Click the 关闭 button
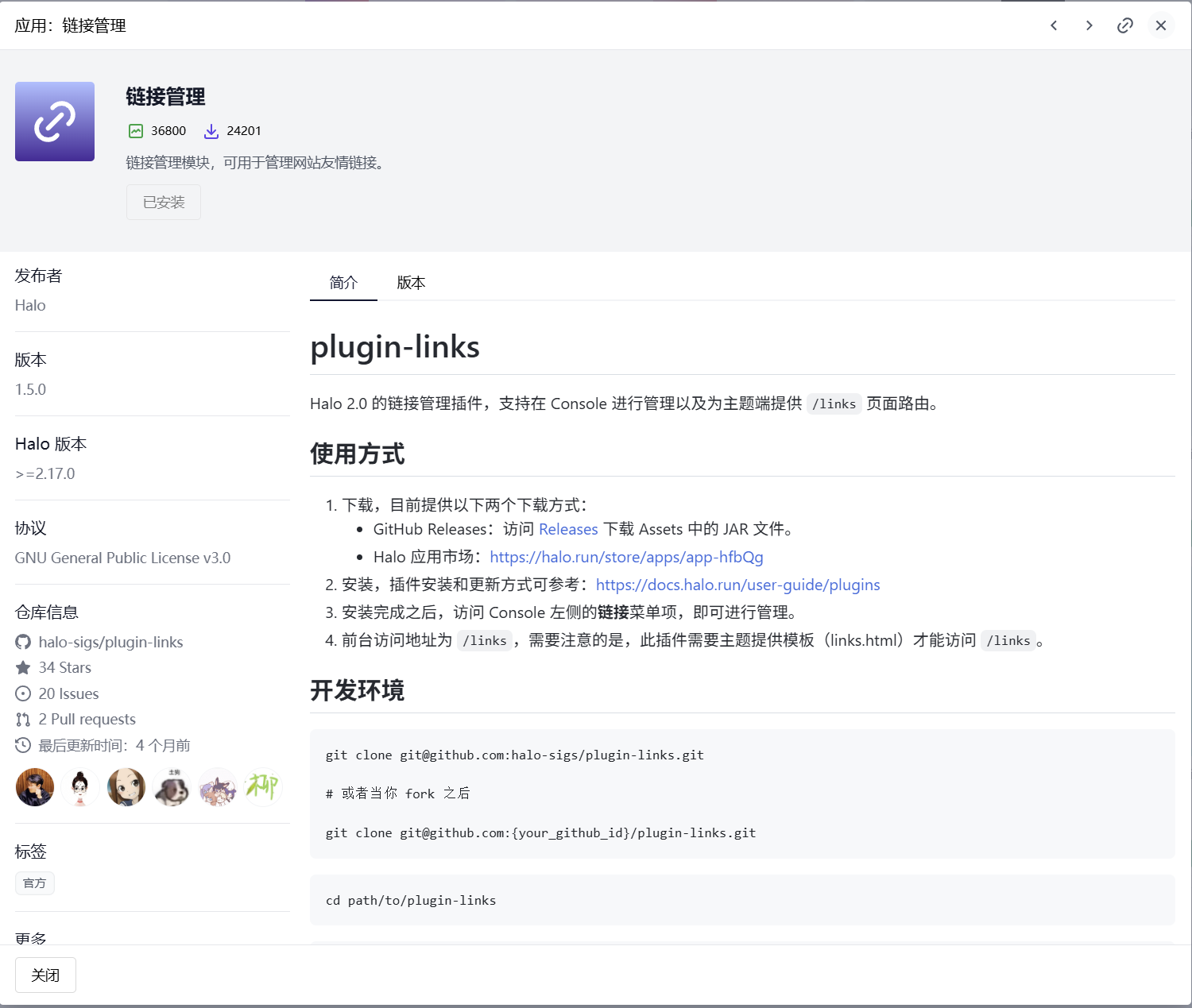 tap(45, 975)
